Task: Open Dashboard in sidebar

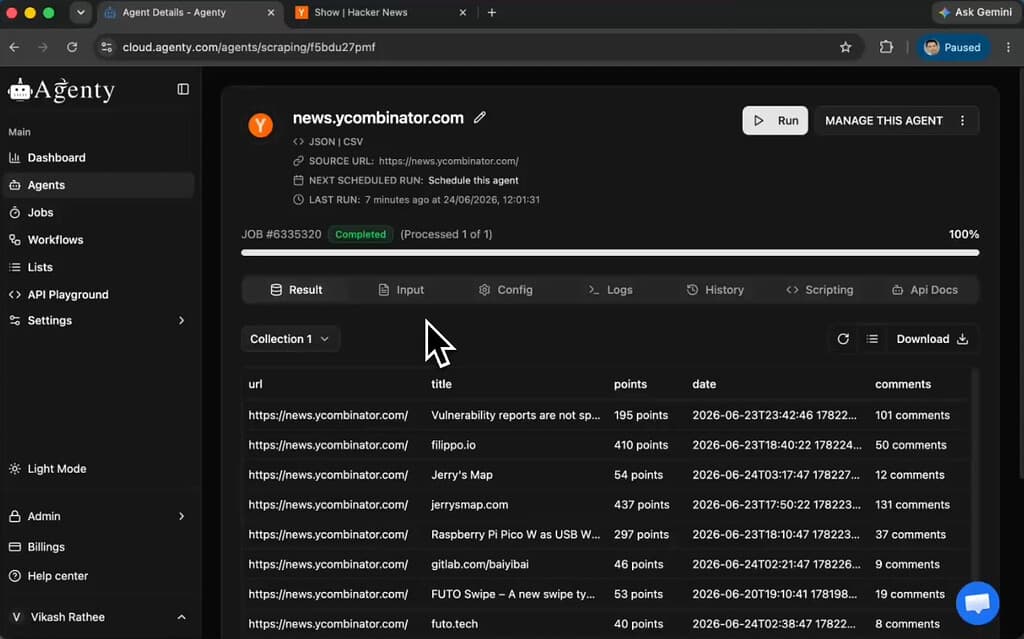Action: click(x=99, y=157)
